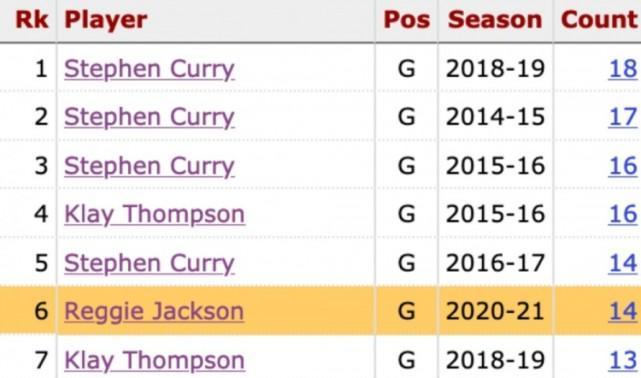
Task: Sort table by the Rk column header
Action: 31,20
